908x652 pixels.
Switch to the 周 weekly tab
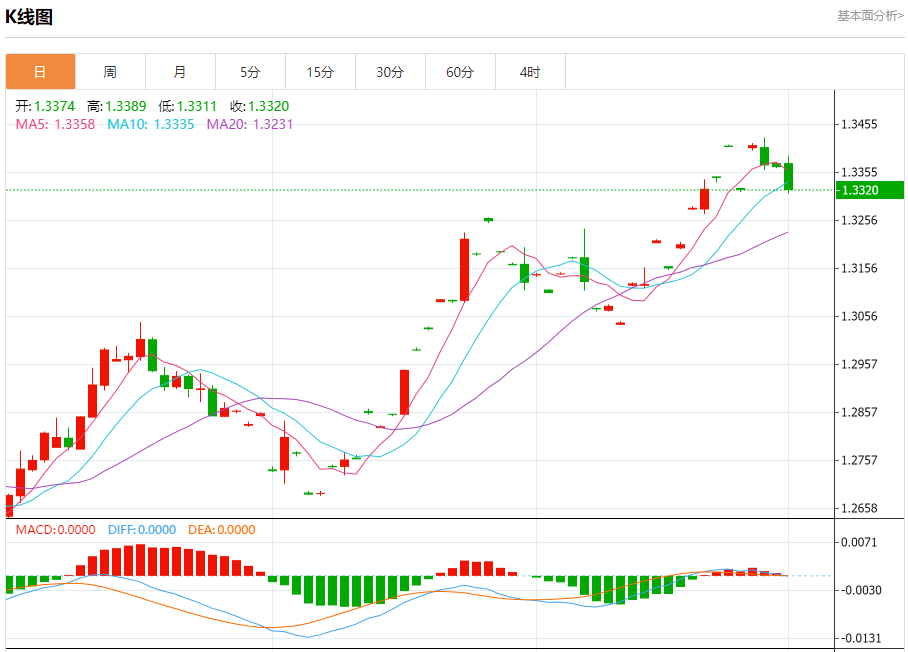111,72
